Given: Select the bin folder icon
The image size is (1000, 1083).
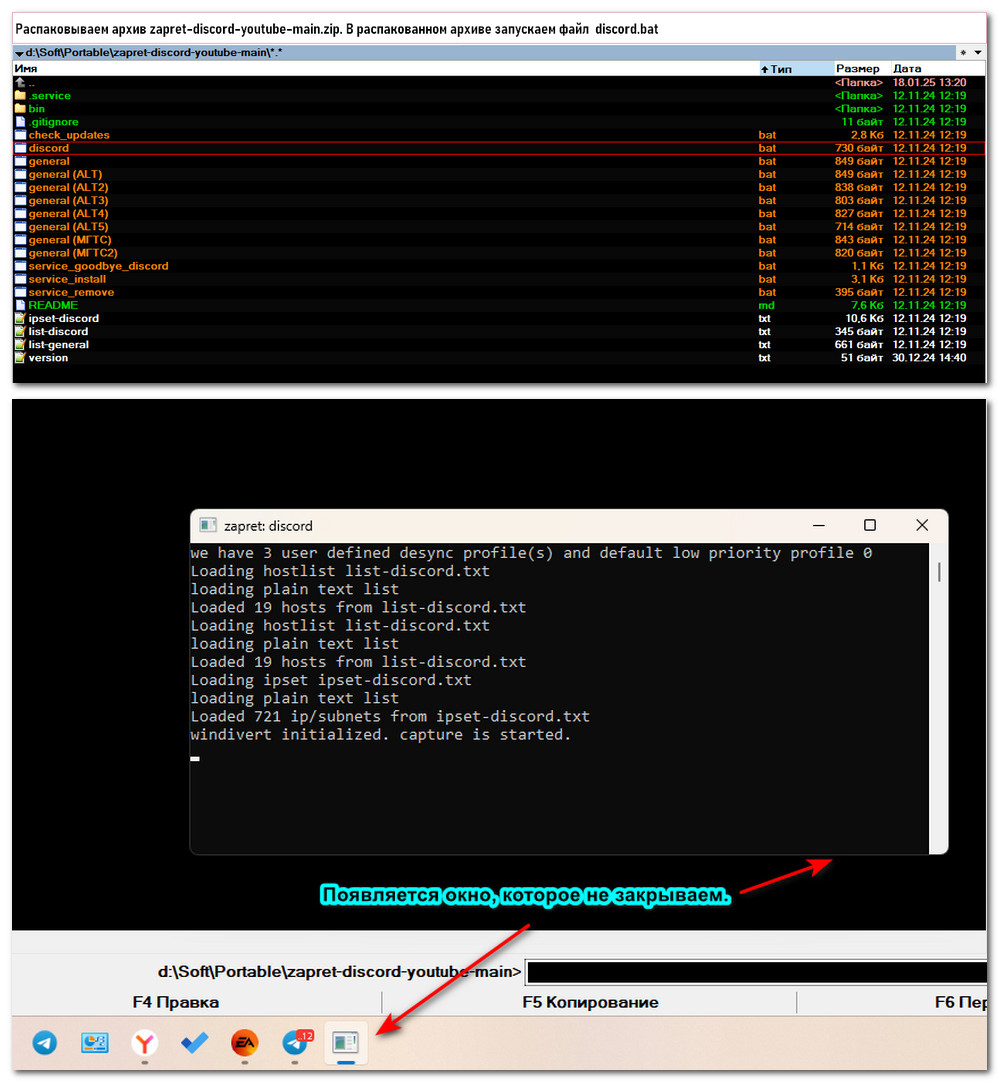Looking at the screenshot, I should pyautogui.click(x=20, y=108).
